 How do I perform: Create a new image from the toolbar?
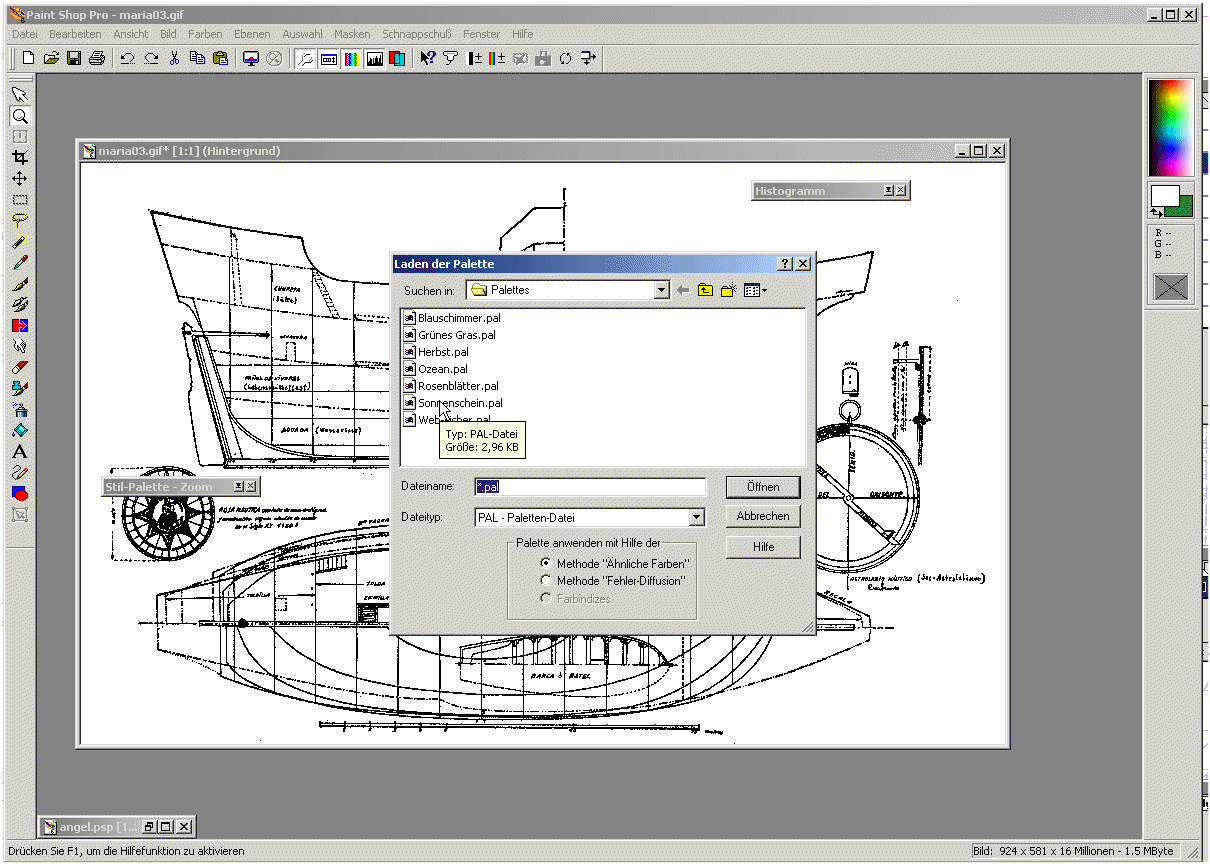tap(29, 58)
